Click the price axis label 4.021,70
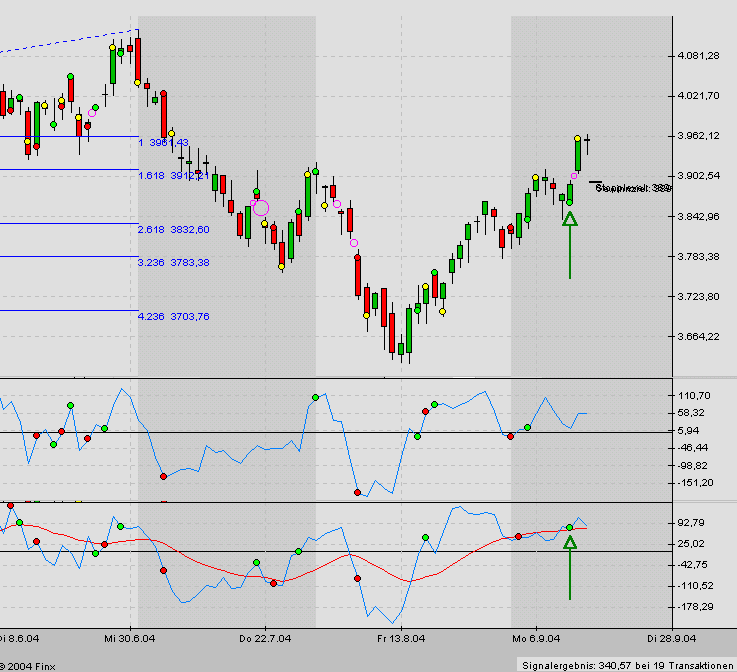737x672 pixels. pyautogui.click(x=698, y=96)
